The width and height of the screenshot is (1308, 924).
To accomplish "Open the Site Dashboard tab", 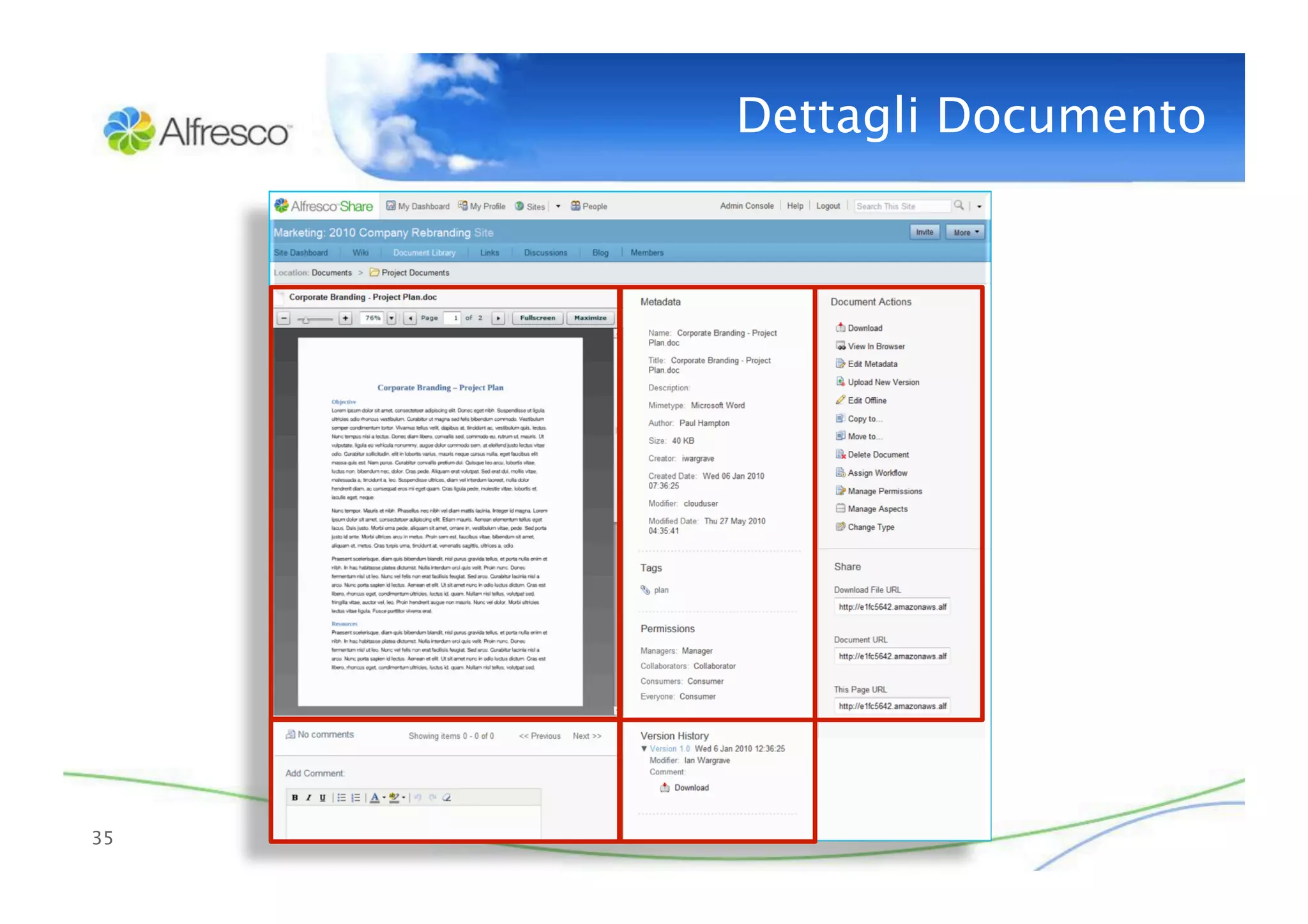I will click(301, 253).
